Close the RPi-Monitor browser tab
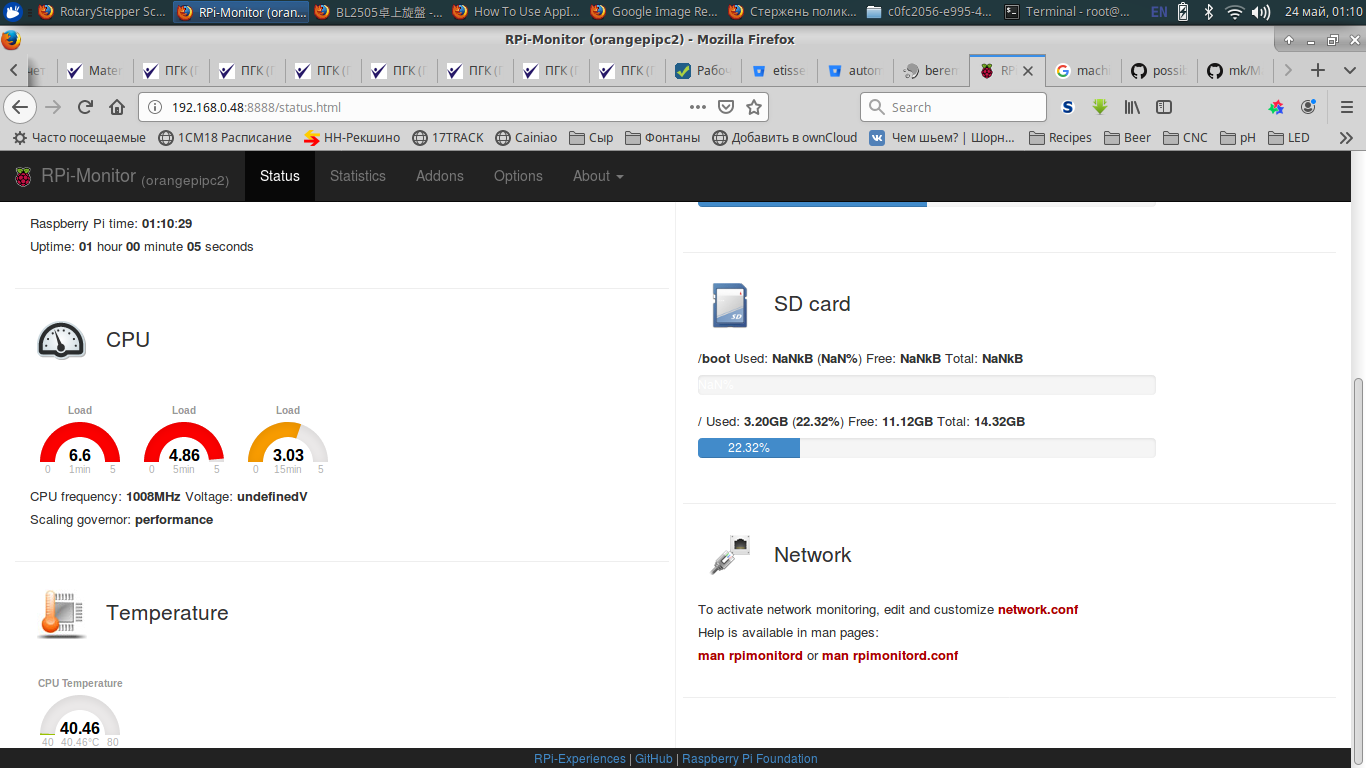The image size is (1366, 768). click(x=1028, y=71)
